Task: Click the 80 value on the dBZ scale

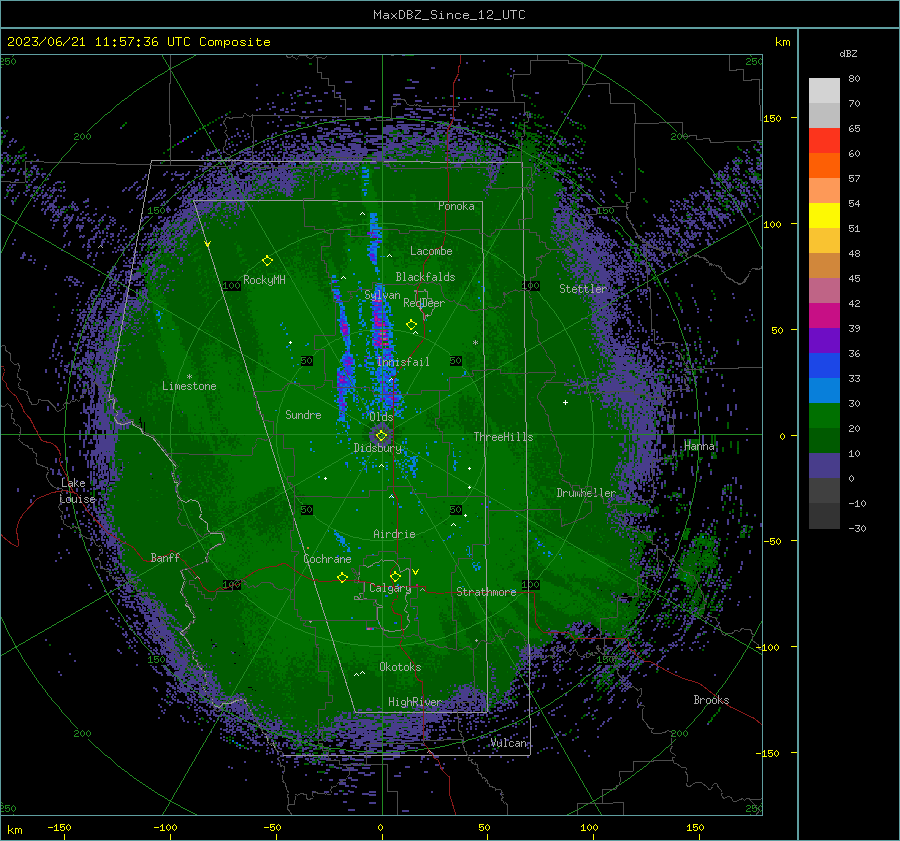Action: coord(854,79)
